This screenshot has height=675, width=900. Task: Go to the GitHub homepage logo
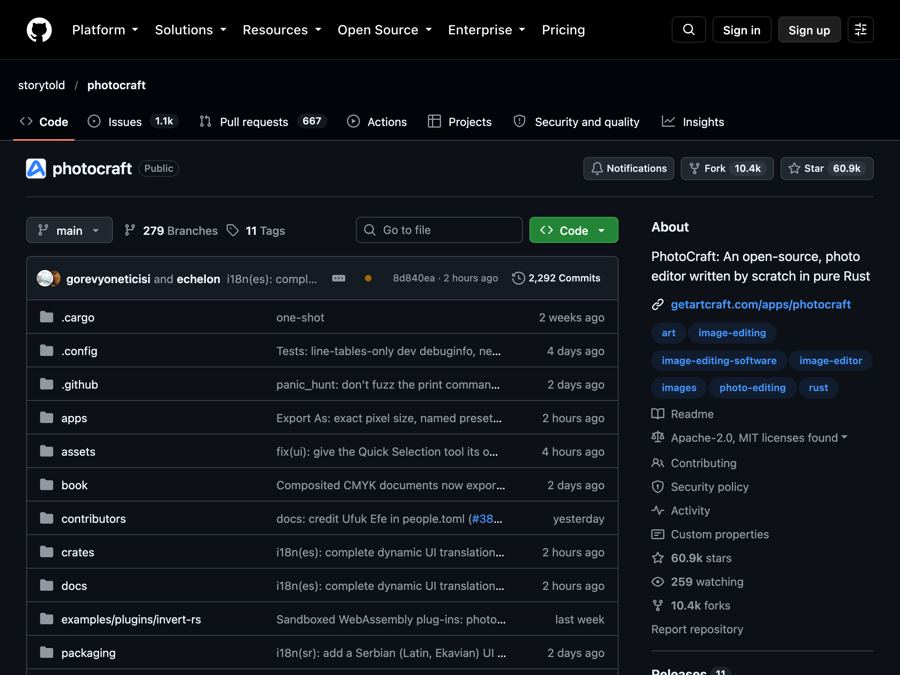[x=39, y=30]
